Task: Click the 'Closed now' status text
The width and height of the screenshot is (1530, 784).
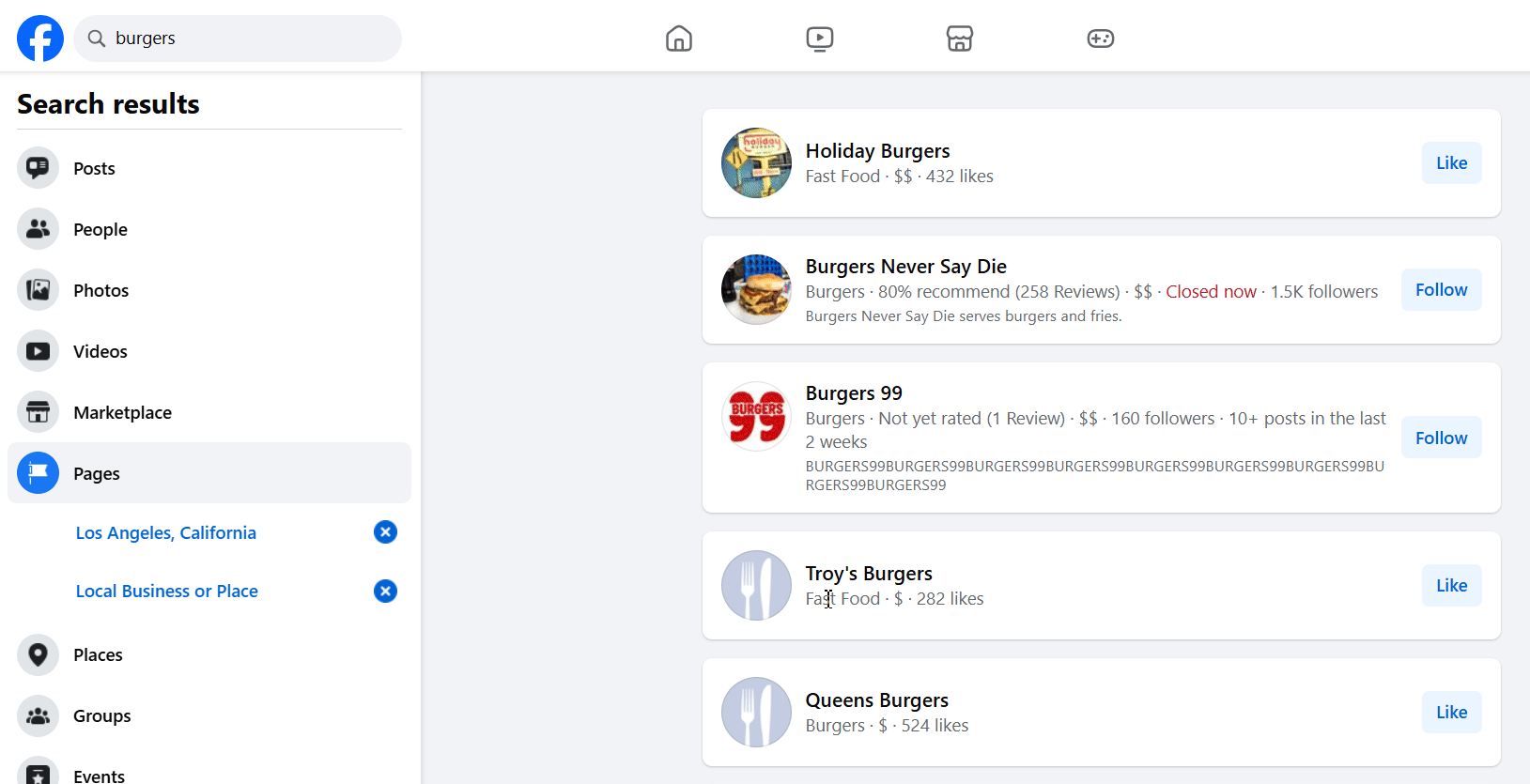Action: (1211, 292)
